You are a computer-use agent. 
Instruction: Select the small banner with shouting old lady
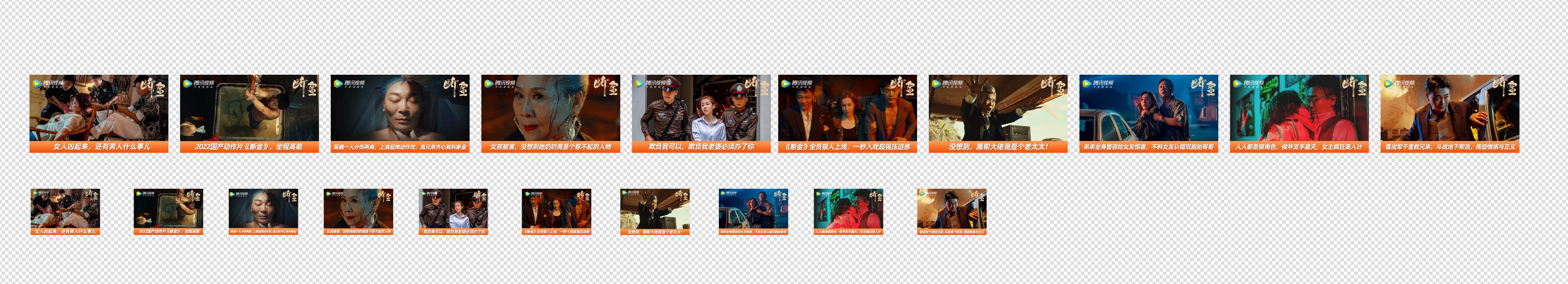(655, 211)
